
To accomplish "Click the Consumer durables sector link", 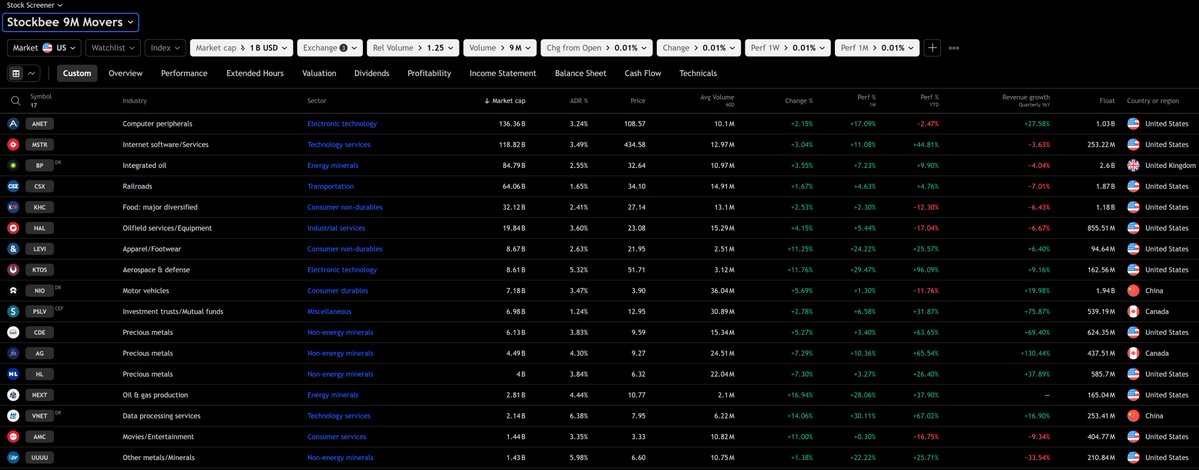I will coord(337,290).
